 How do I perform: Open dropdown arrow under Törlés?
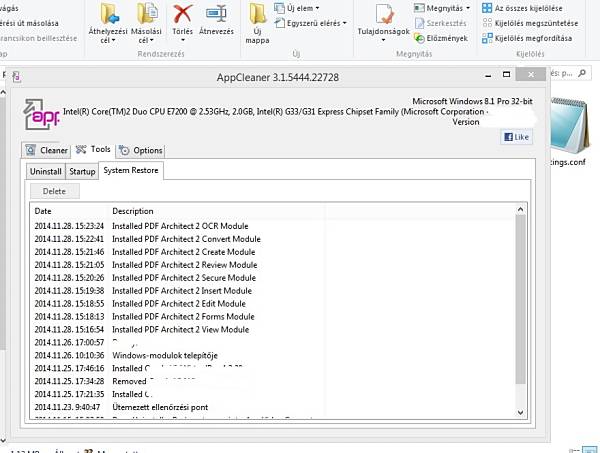[183, 40]
